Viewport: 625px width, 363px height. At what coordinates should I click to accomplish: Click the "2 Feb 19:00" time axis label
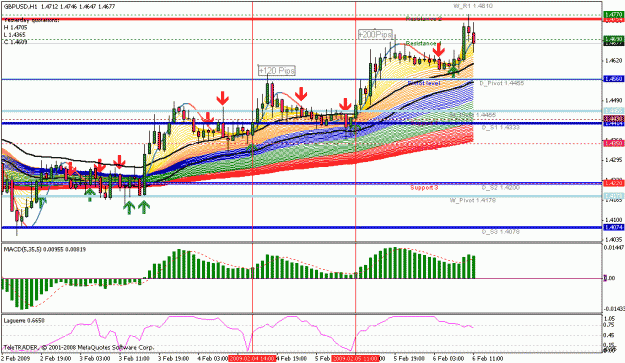55,359
